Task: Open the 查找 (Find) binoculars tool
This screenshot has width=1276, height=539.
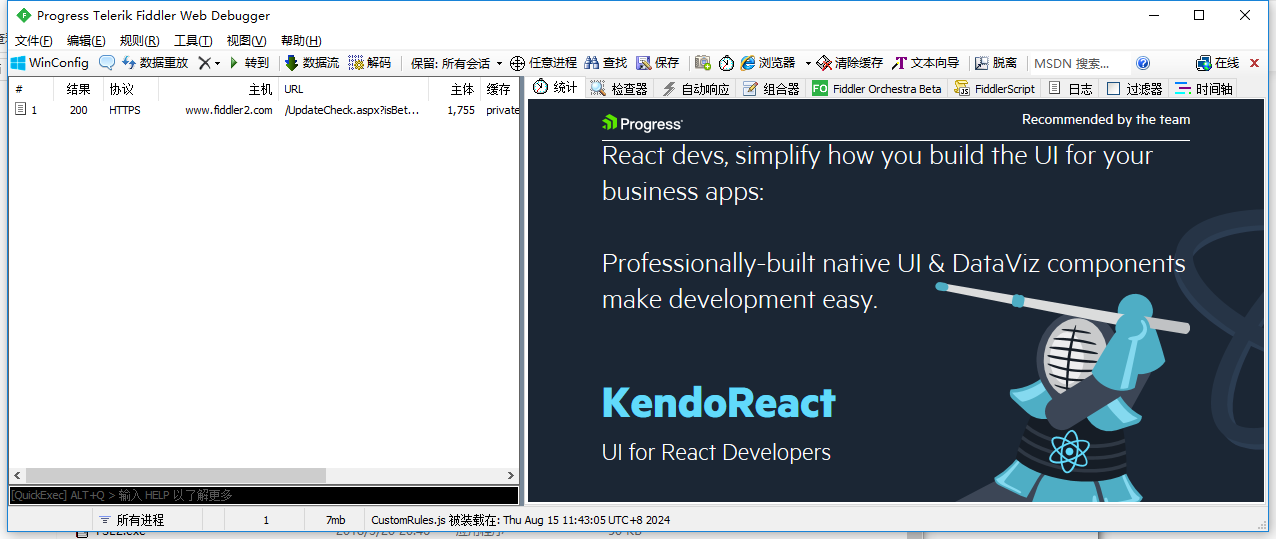Action: click(x=606, y=63)
